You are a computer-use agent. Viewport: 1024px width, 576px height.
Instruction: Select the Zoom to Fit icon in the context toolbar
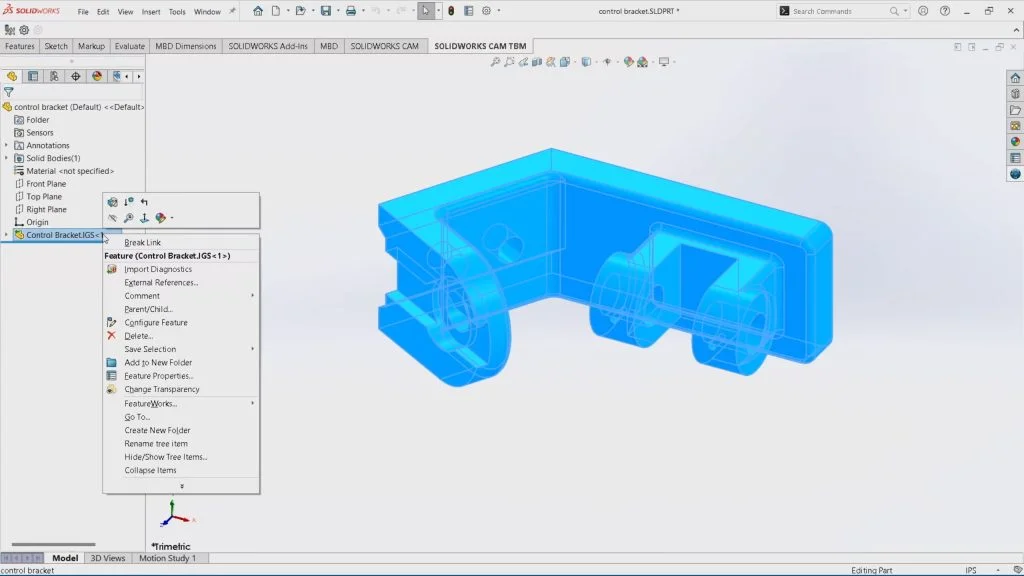click(129, 218)
